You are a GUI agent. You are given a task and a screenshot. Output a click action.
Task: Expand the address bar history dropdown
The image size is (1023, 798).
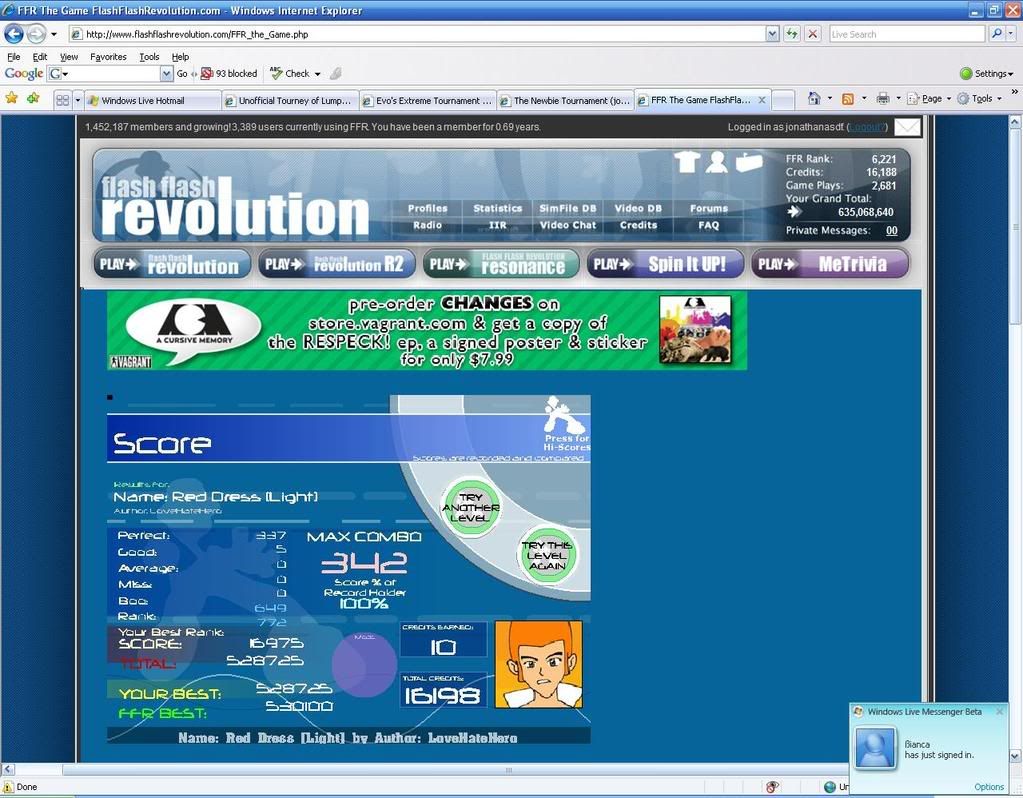point(772,34)
